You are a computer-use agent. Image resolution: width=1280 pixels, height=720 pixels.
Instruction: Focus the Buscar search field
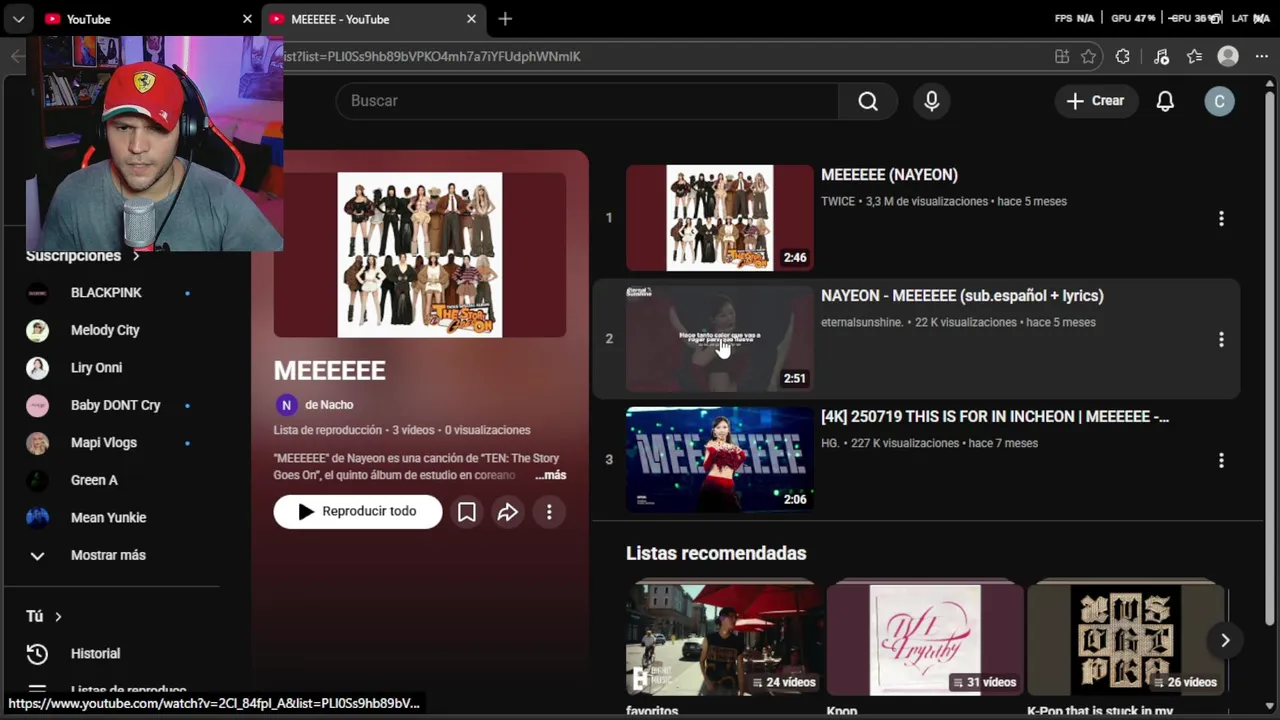click(587, 101)
